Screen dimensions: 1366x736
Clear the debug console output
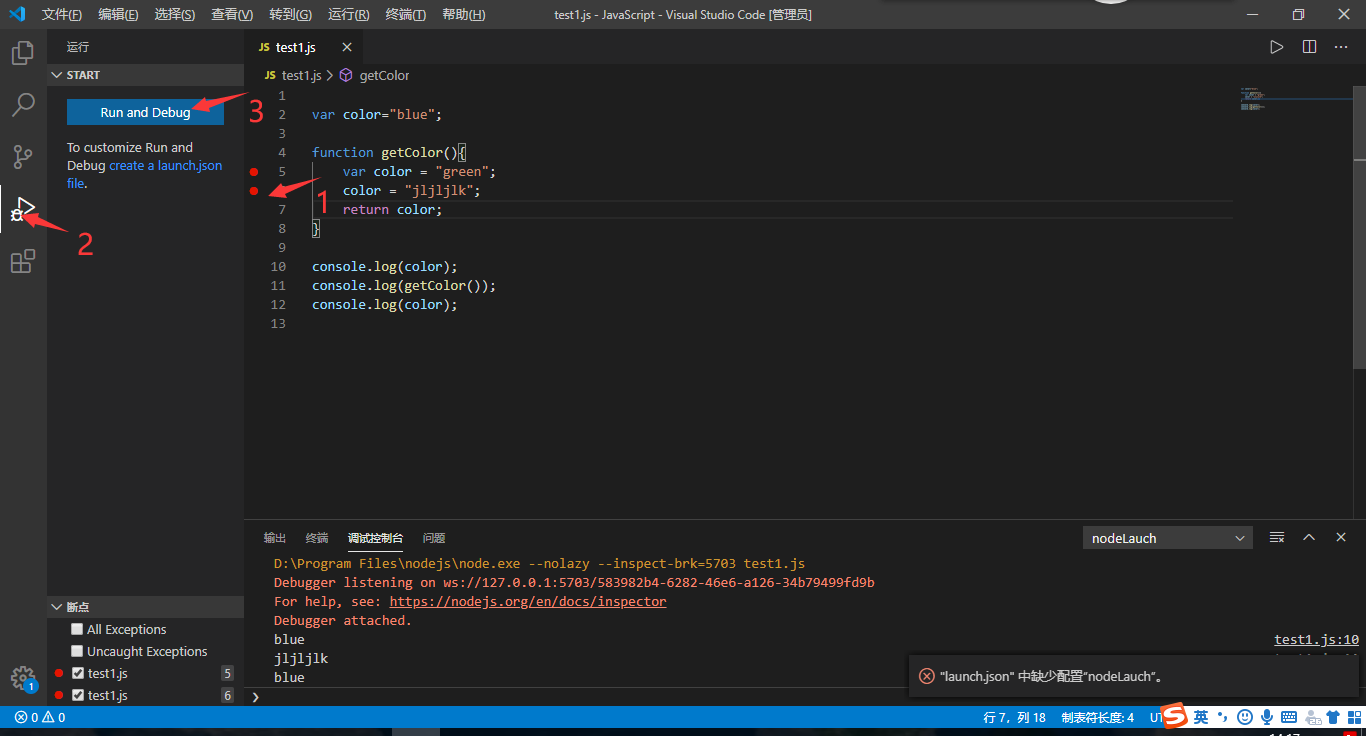1277,537
